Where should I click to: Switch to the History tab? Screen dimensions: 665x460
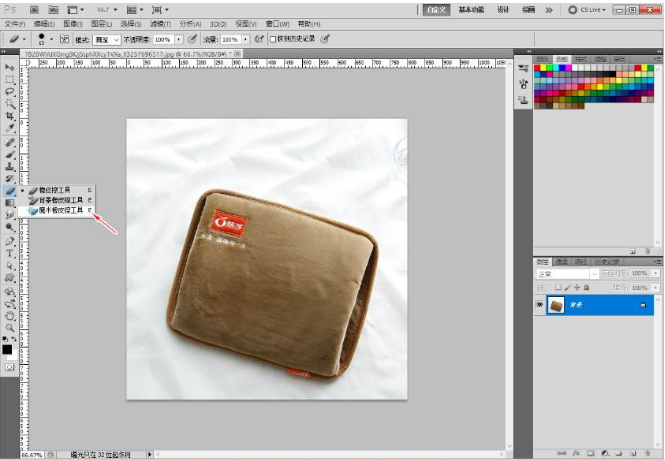(606, 262)
